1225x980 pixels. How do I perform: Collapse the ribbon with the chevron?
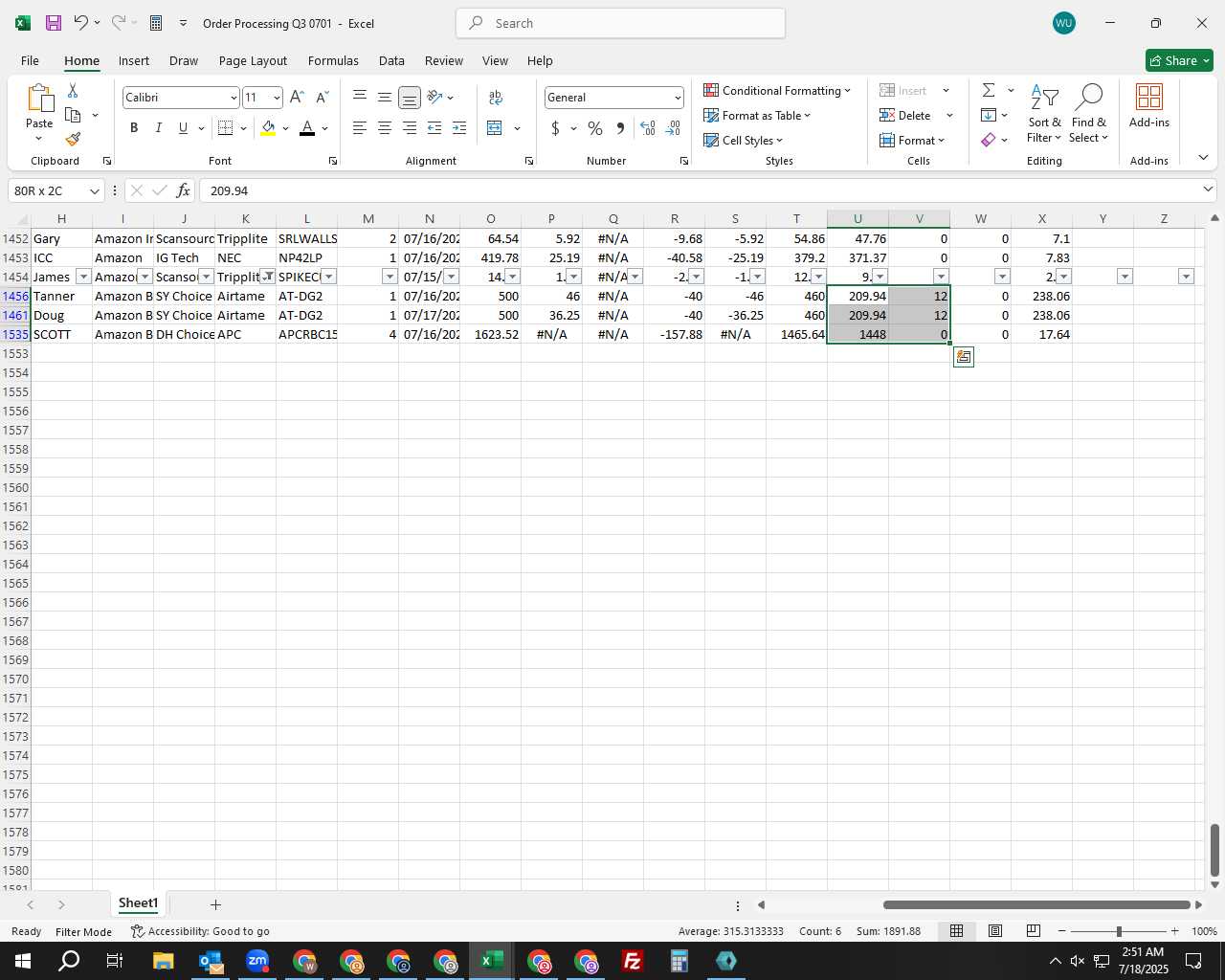tap(1203, 158)
